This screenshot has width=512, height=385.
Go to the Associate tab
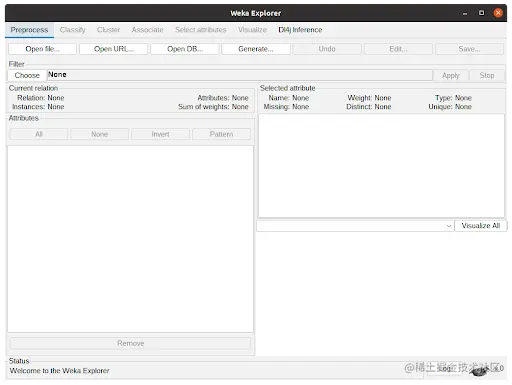pos(147,30)
